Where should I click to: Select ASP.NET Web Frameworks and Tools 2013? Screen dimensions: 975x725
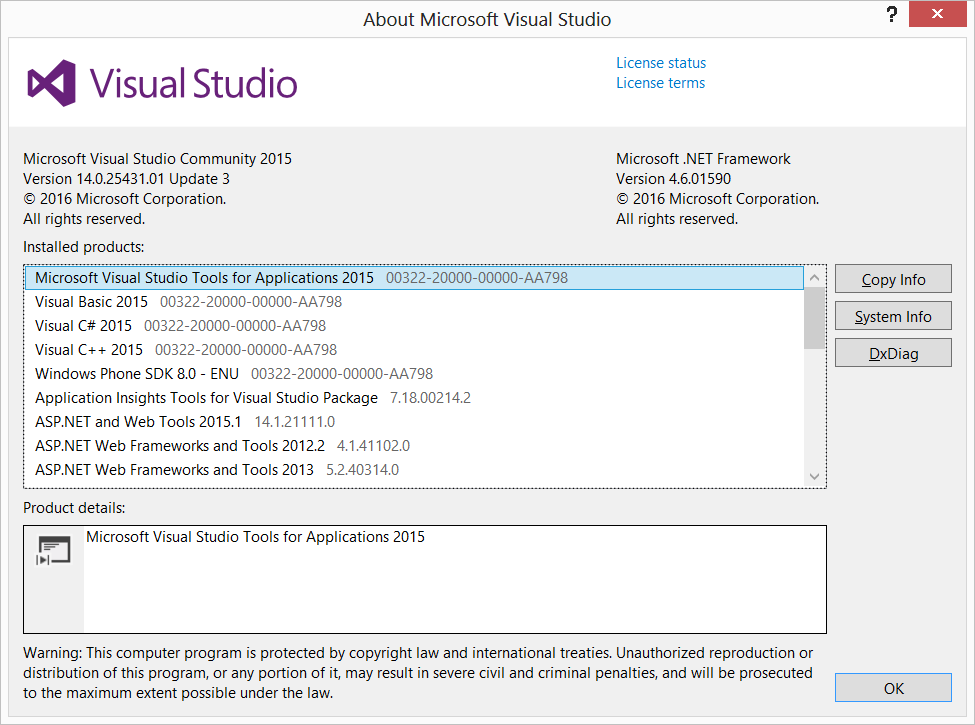(414, 470)
